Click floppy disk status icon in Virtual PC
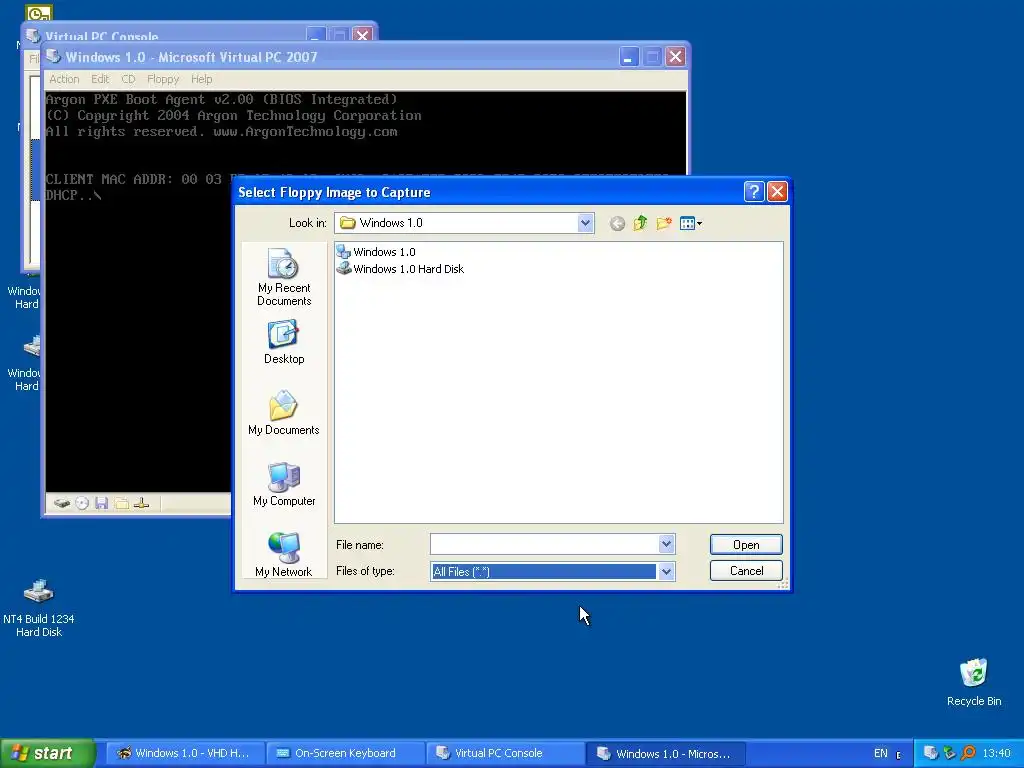 pyautogui.click(x=101, y=503)
